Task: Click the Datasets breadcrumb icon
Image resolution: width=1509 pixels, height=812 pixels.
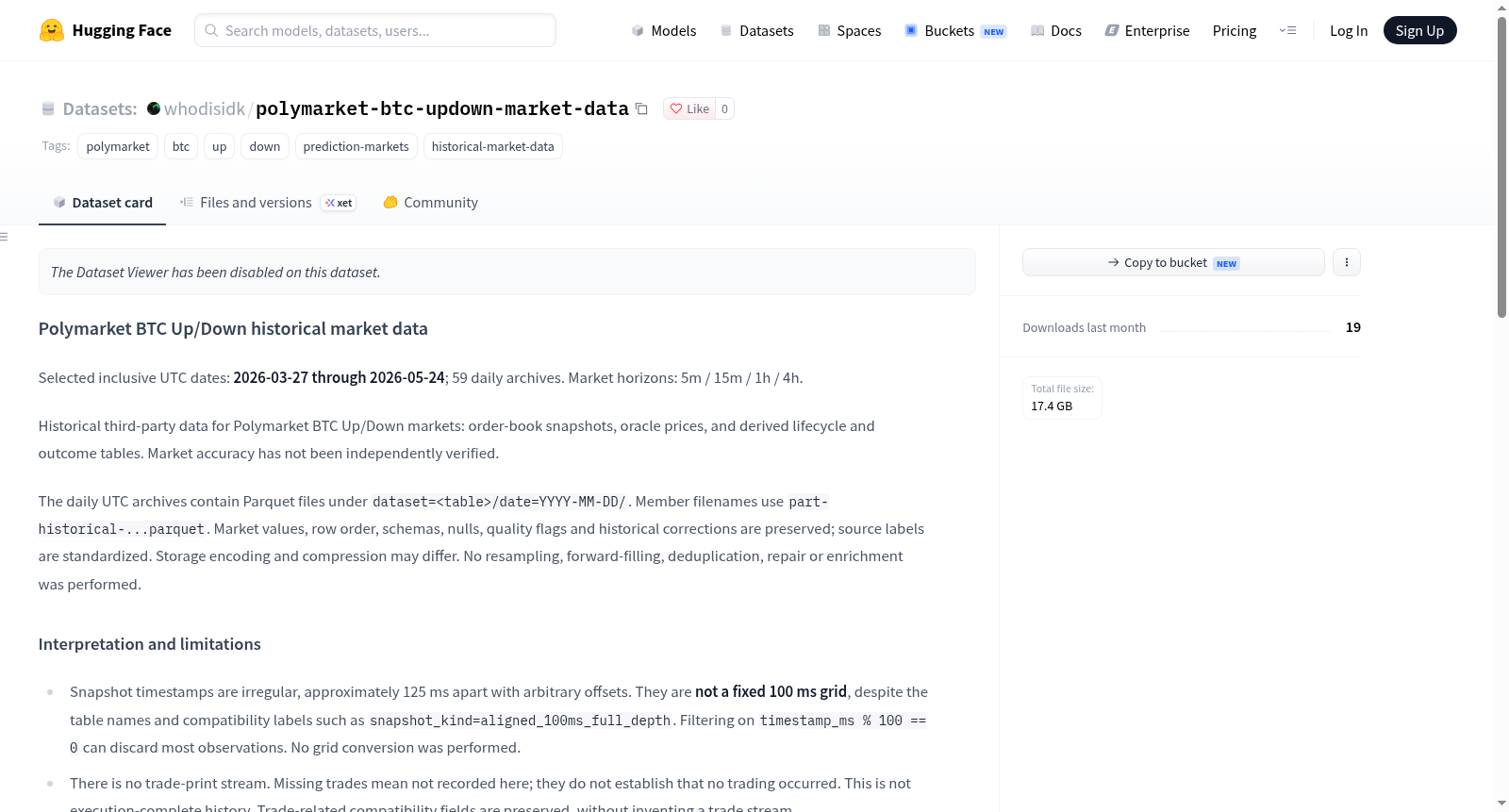Action: (48, 109)
